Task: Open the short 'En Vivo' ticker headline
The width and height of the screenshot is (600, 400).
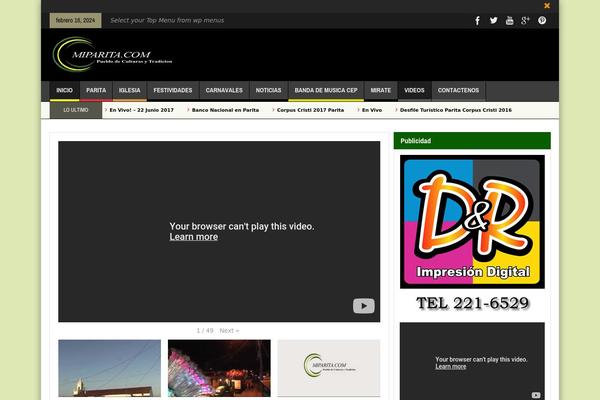Action: 372,110
